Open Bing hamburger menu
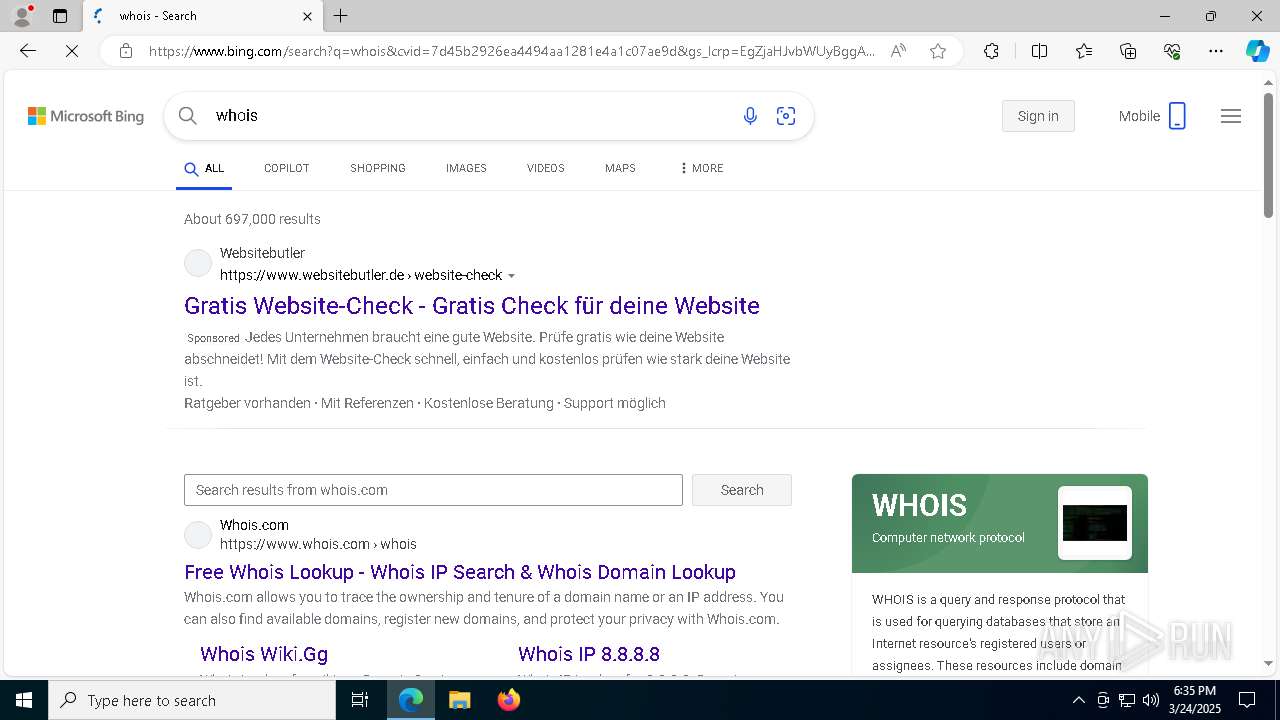 click(1231, 116)
